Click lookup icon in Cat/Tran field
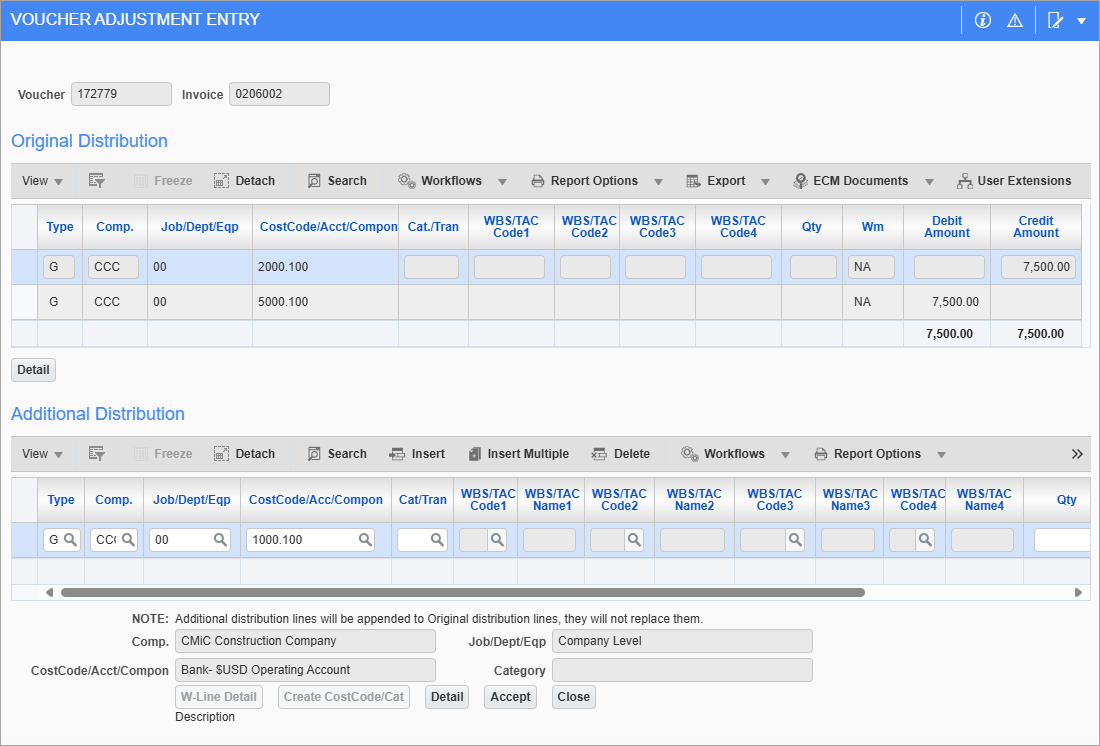Screen dimensions: 1100x746 click(x=437, y=540)
